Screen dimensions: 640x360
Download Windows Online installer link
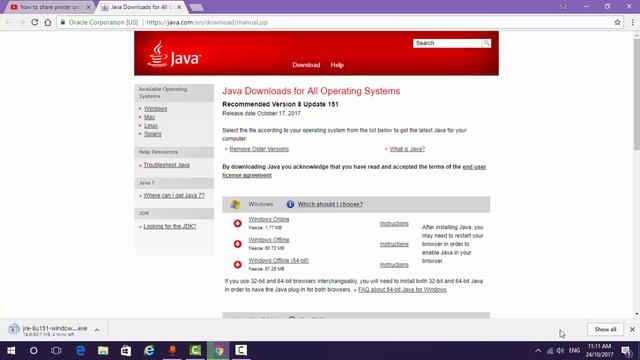click(x=269, y=219)
